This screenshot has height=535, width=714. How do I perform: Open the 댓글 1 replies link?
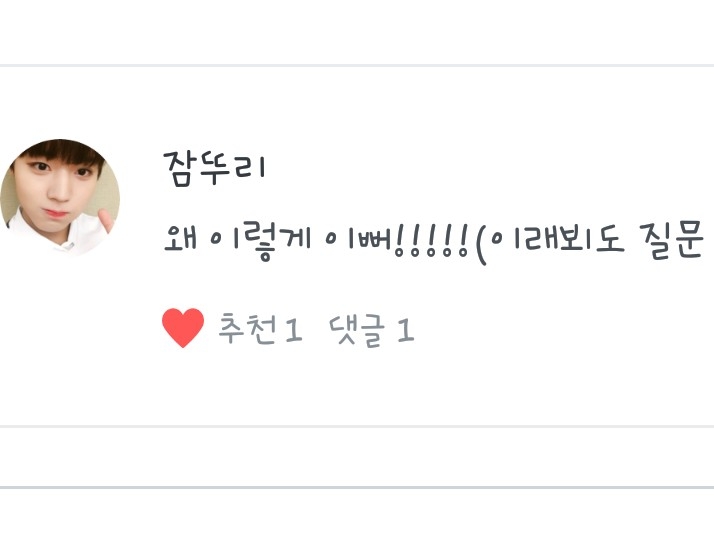[x=372, y=329]
